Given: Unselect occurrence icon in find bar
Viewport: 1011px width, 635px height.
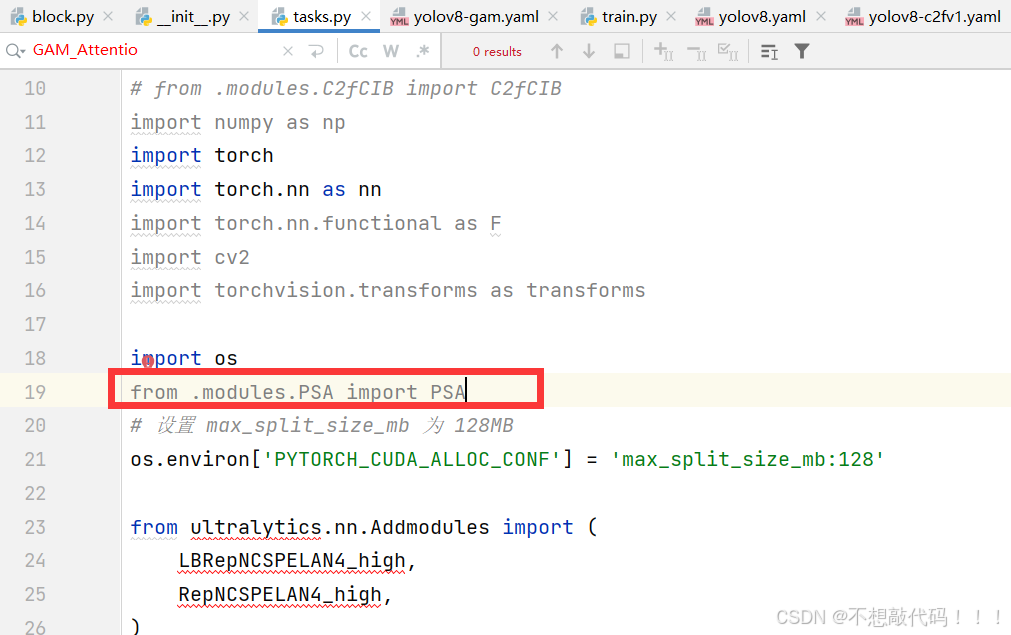Looking at the screenshot, I should tap(696, 51).
